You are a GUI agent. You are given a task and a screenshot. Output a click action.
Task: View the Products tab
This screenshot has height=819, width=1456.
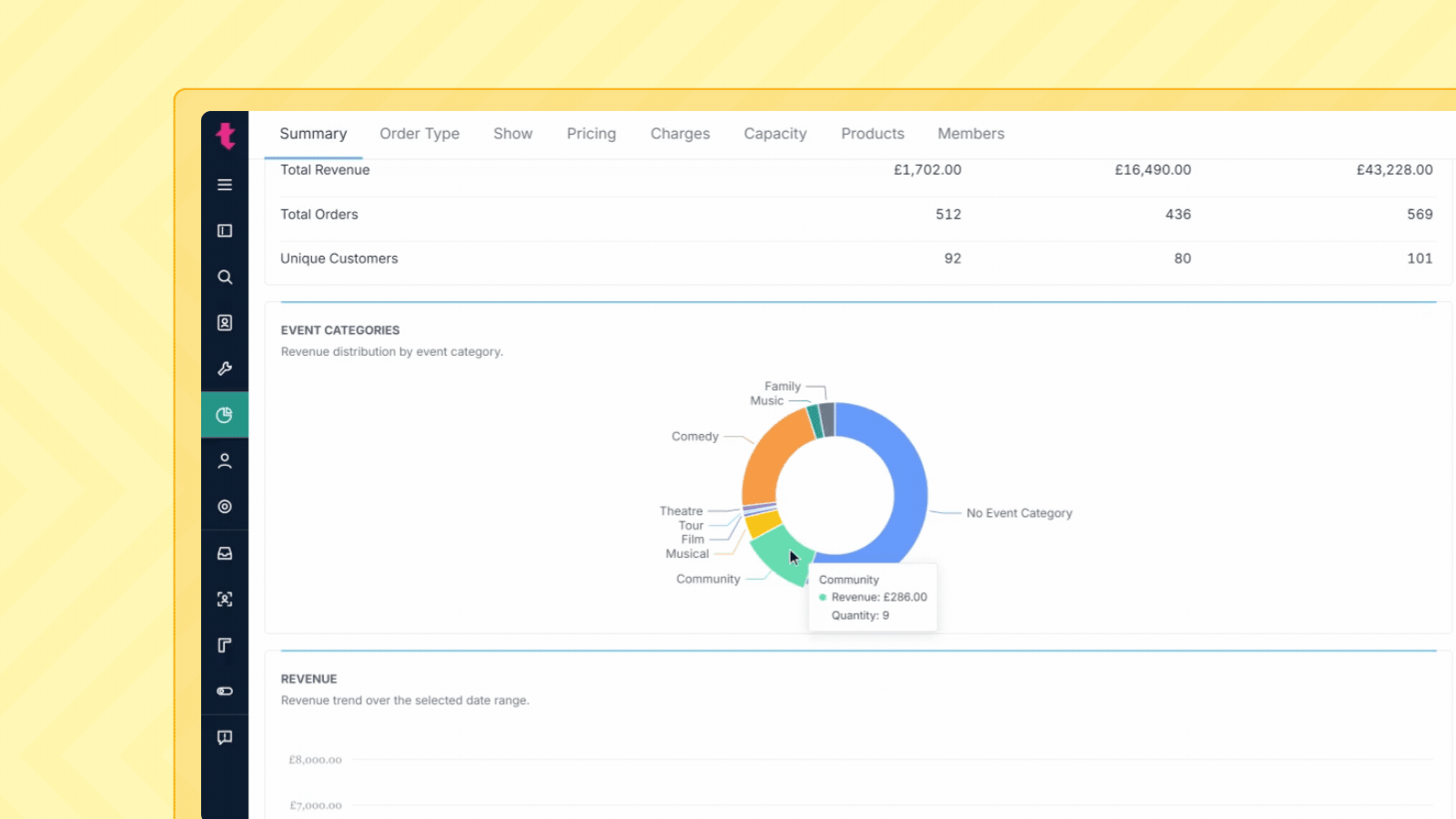873,134
